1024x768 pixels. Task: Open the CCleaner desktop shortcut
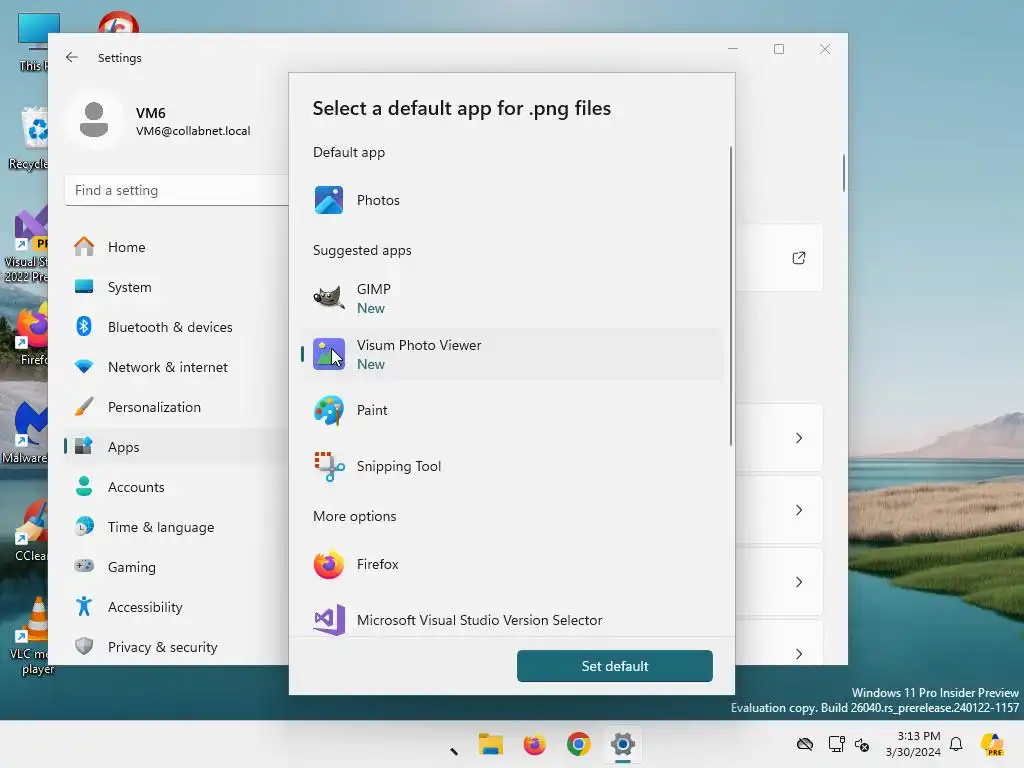pos(30,530)
